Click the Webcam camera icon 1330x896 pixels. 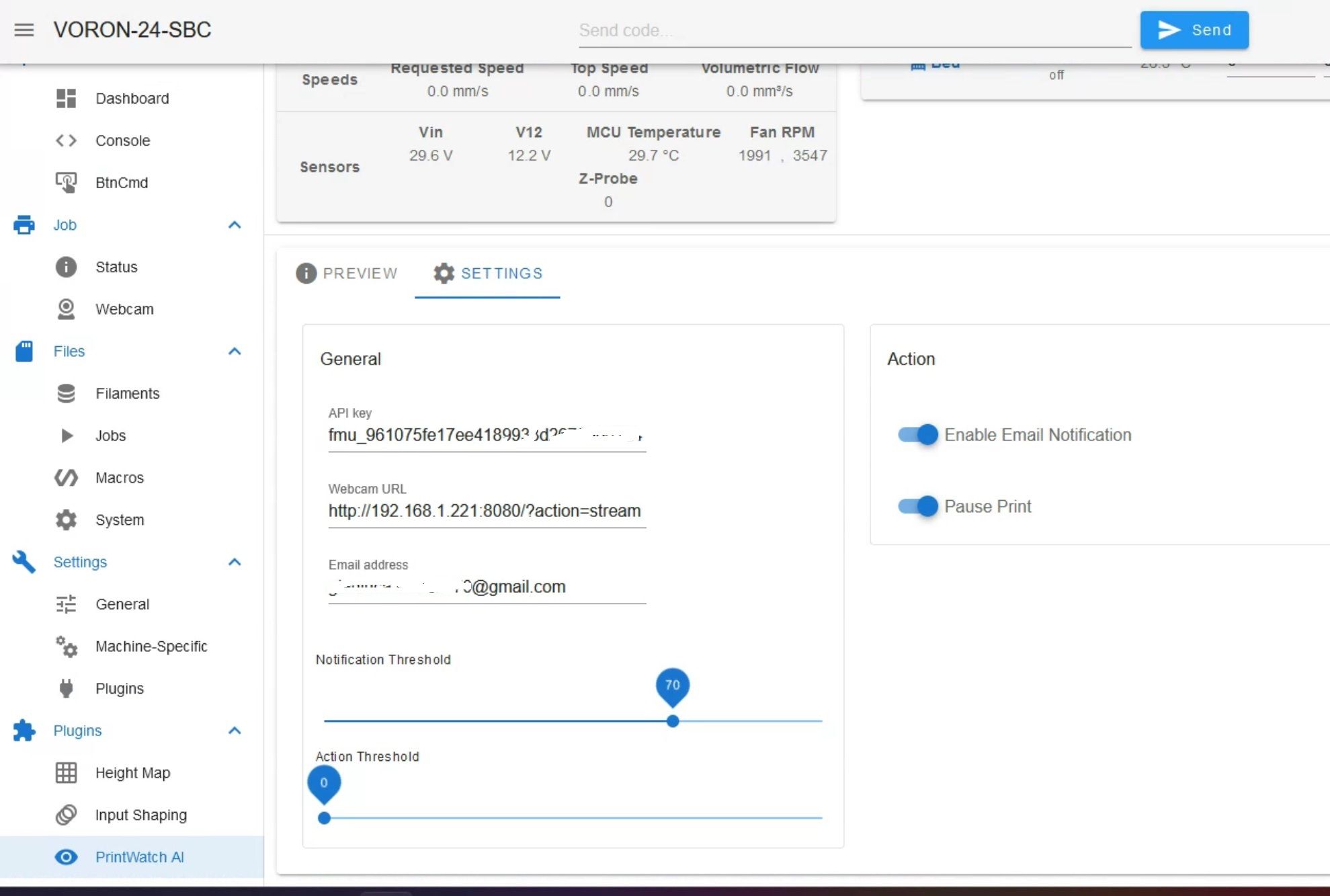click(x=66, y=309)
